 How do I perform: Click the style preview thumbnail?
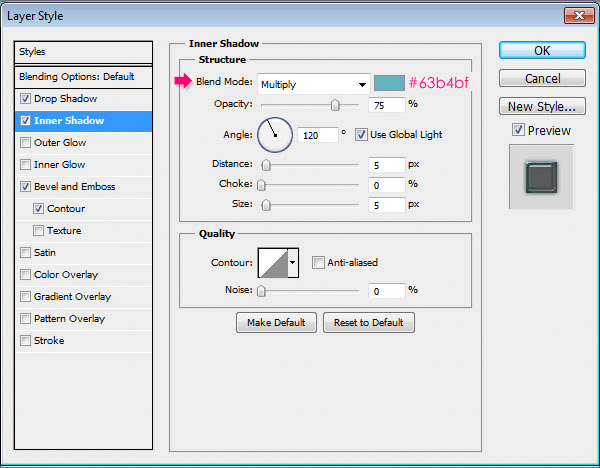click(541, 177)
